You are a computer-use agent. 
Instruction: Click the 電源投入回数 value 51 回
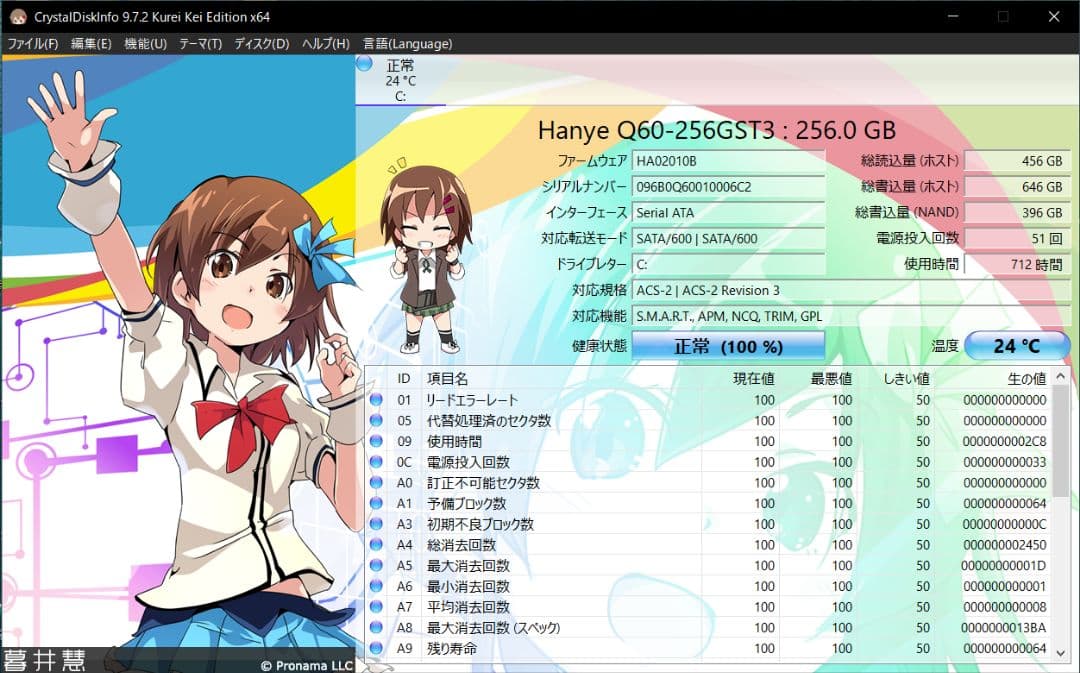tap(1017, 239)
